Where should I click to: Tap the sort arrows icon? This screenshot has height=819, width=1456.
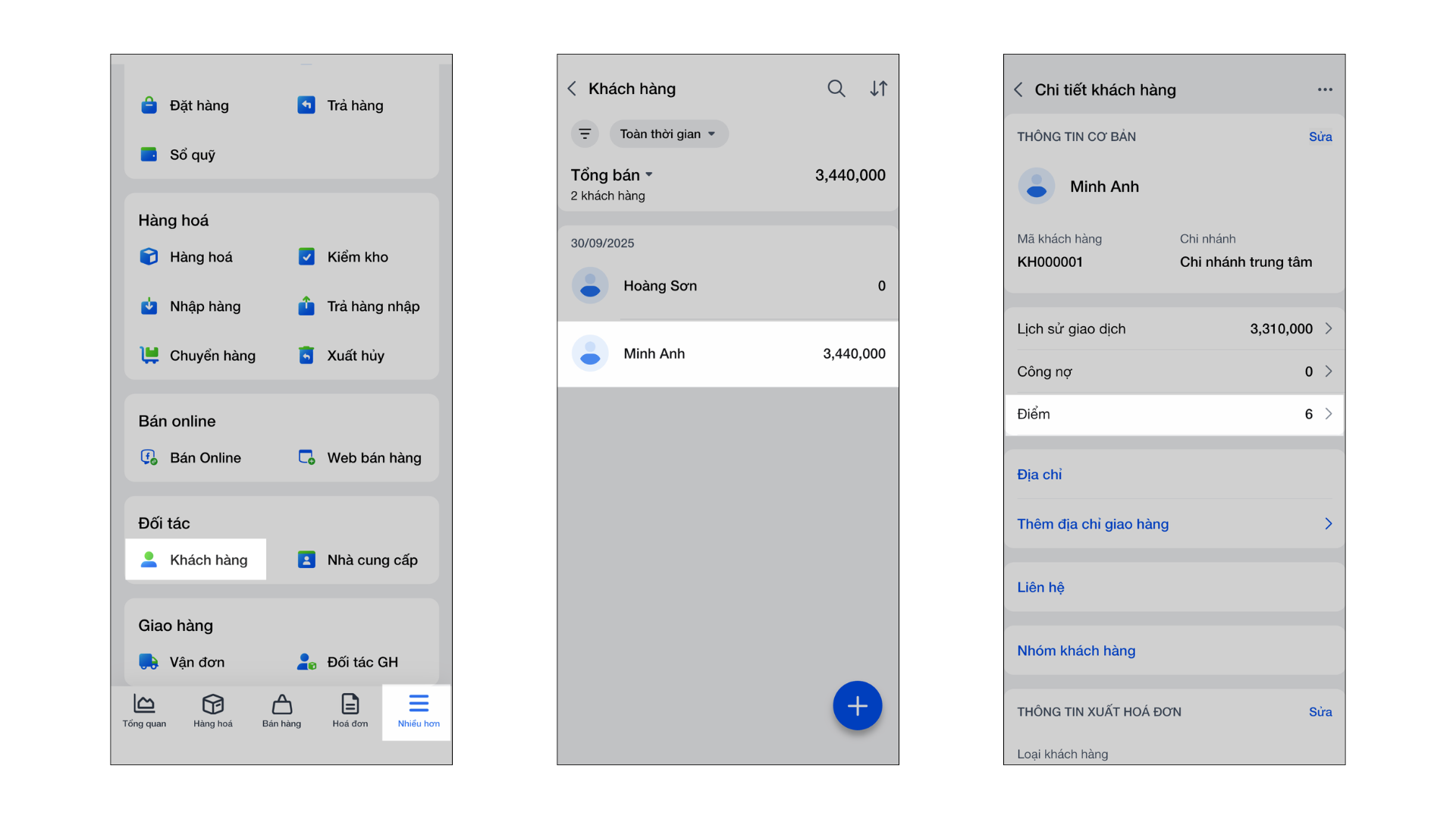tap(878, 89)
